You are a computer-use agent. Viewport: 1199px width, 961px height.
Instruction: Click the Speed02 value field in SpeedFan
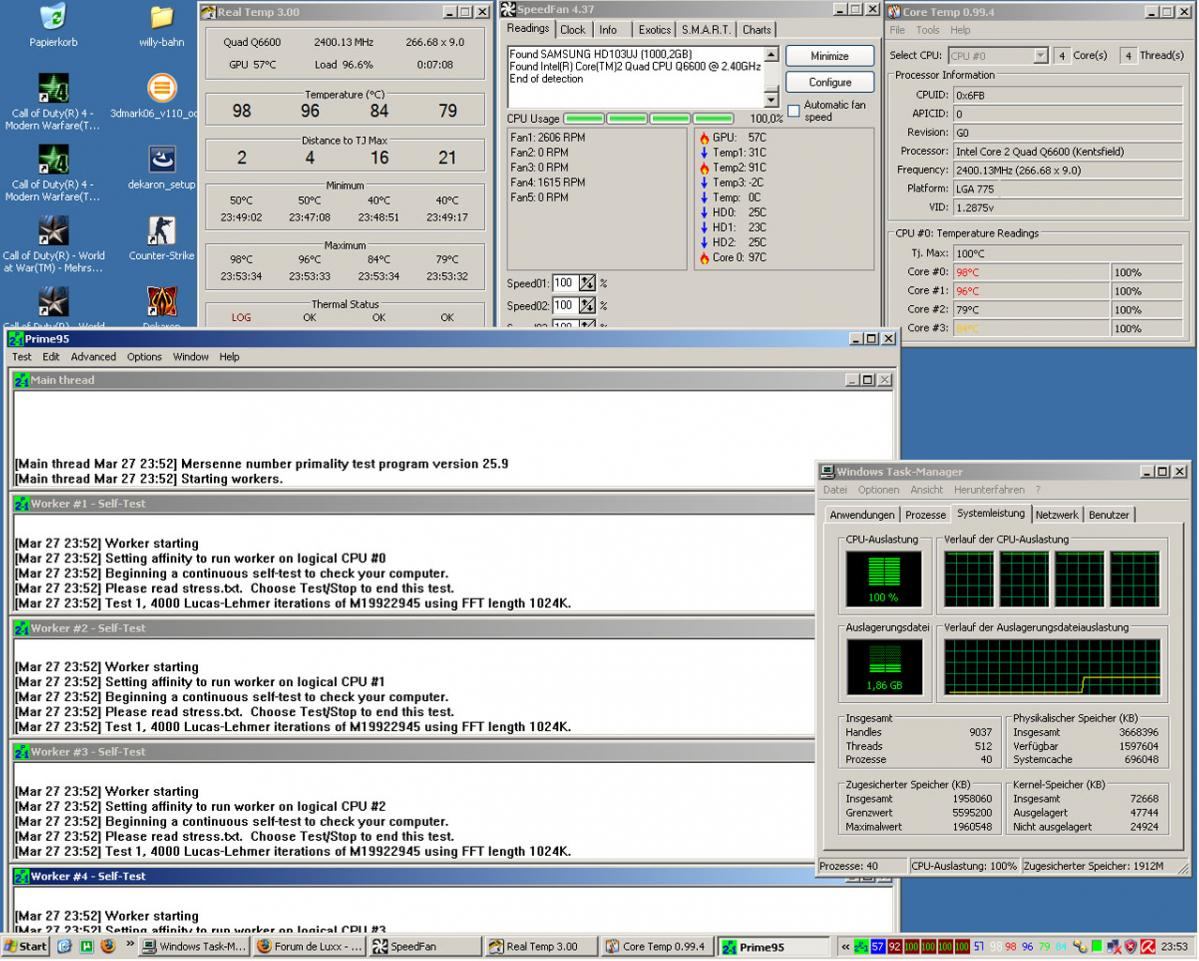564,306
